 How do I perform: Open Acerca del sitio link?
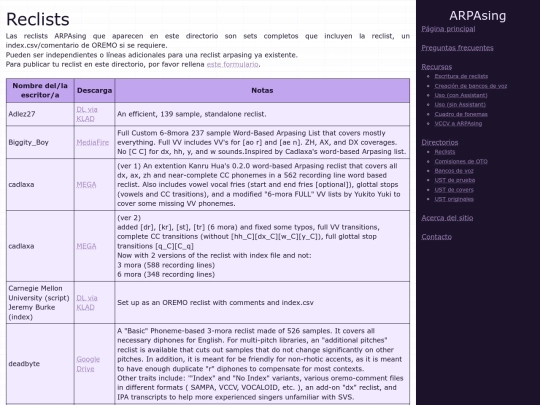(x=447, y=218)
